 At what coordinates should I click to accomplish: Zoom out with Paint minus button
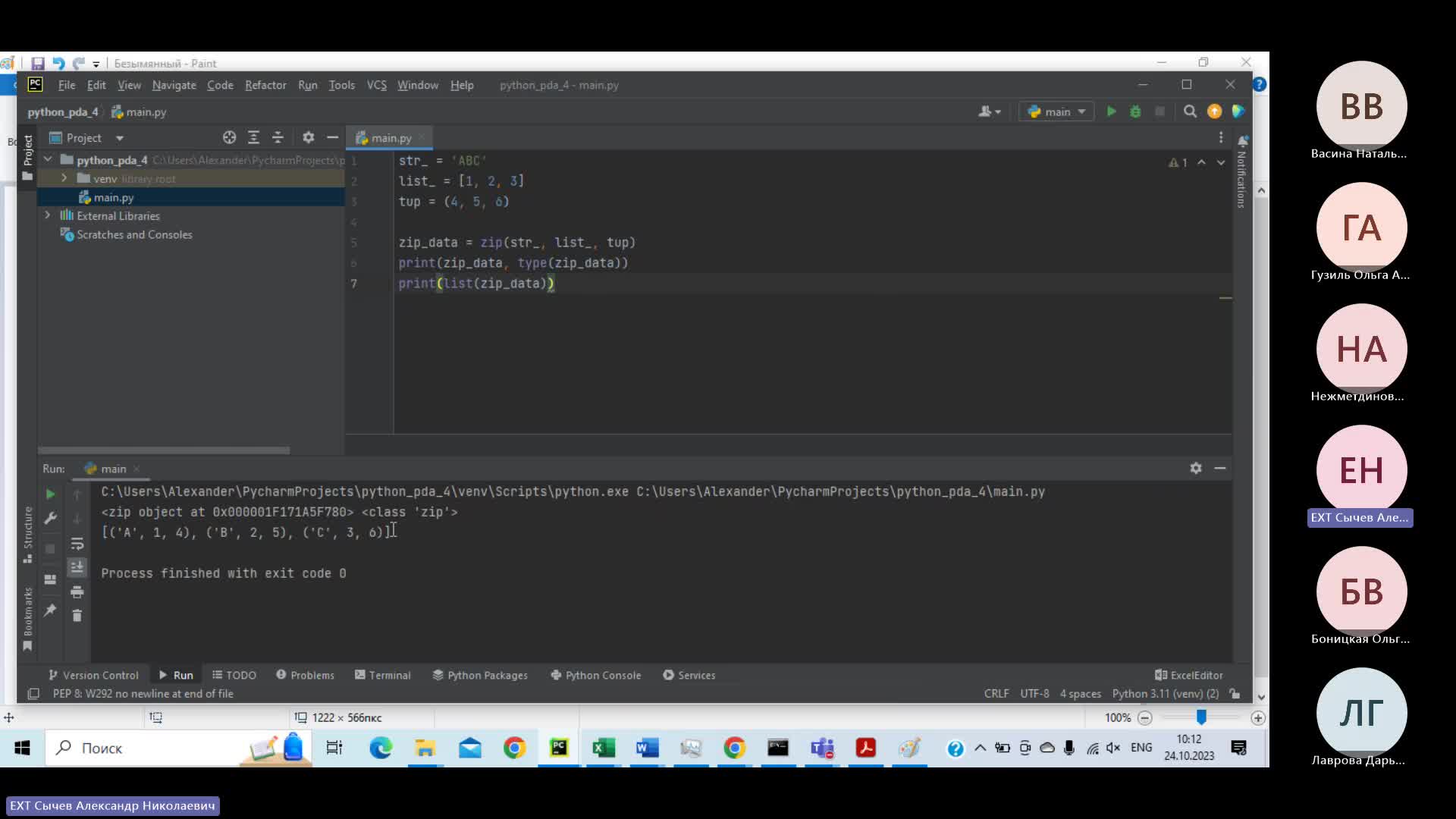pyautogui.click(x=1145, y=717)
